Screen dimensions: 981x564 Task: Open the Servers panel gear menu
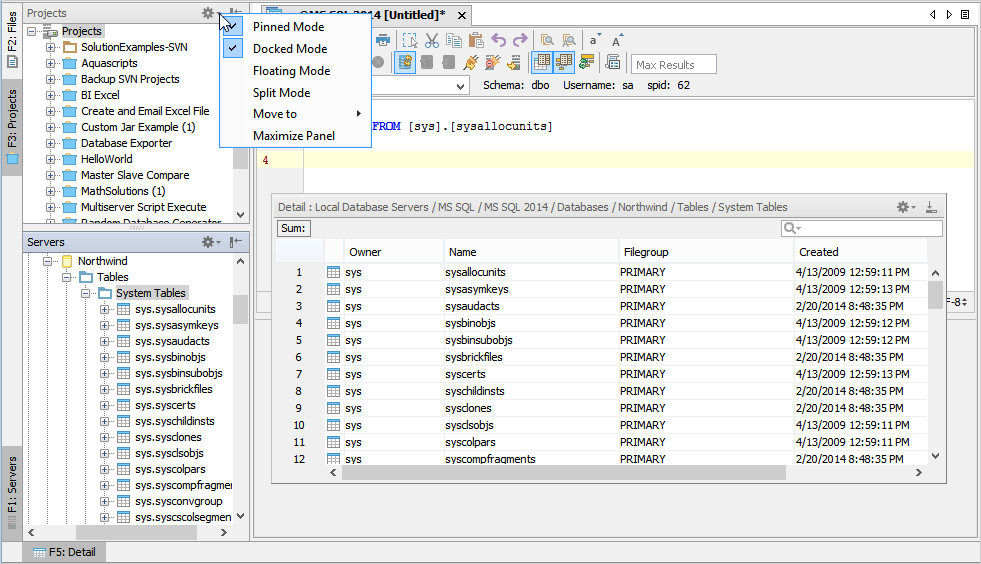[211, 242]
